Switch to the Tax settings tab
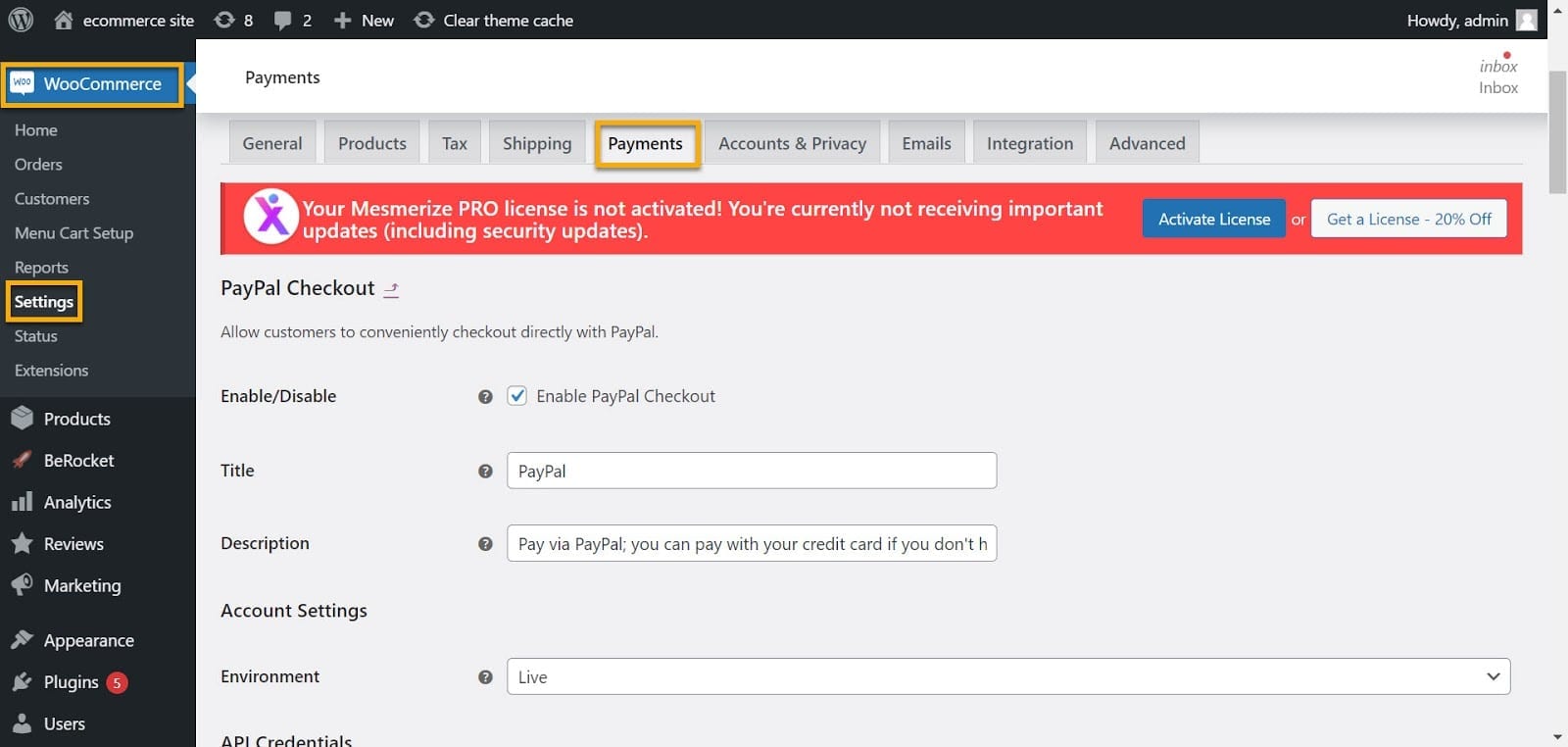 (455, 143)
